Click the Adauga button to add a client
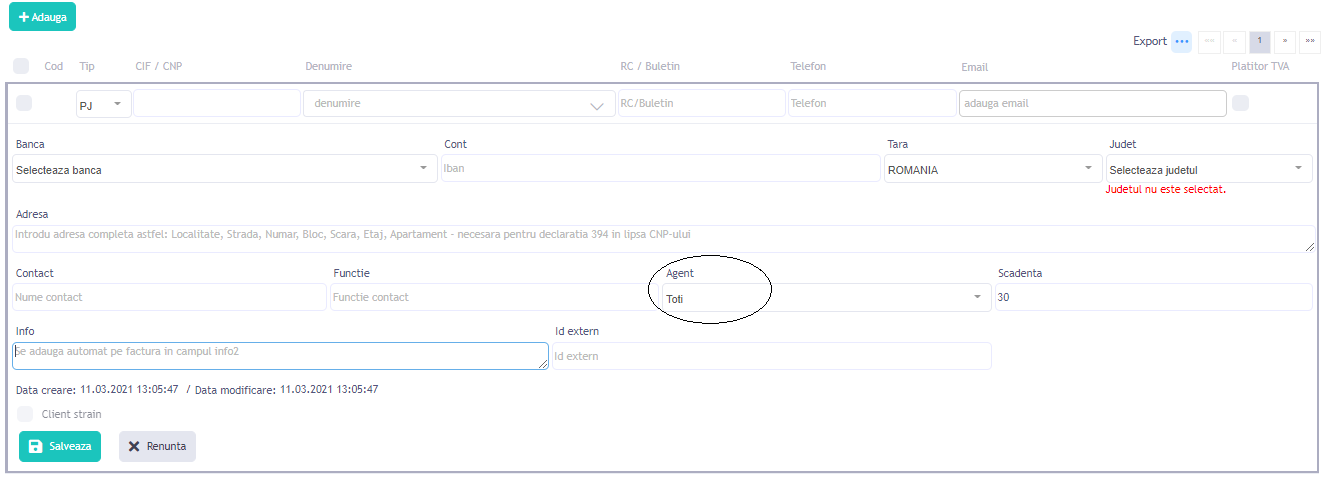Viewport: 1329px width, 479px height. tap(42, 17)
